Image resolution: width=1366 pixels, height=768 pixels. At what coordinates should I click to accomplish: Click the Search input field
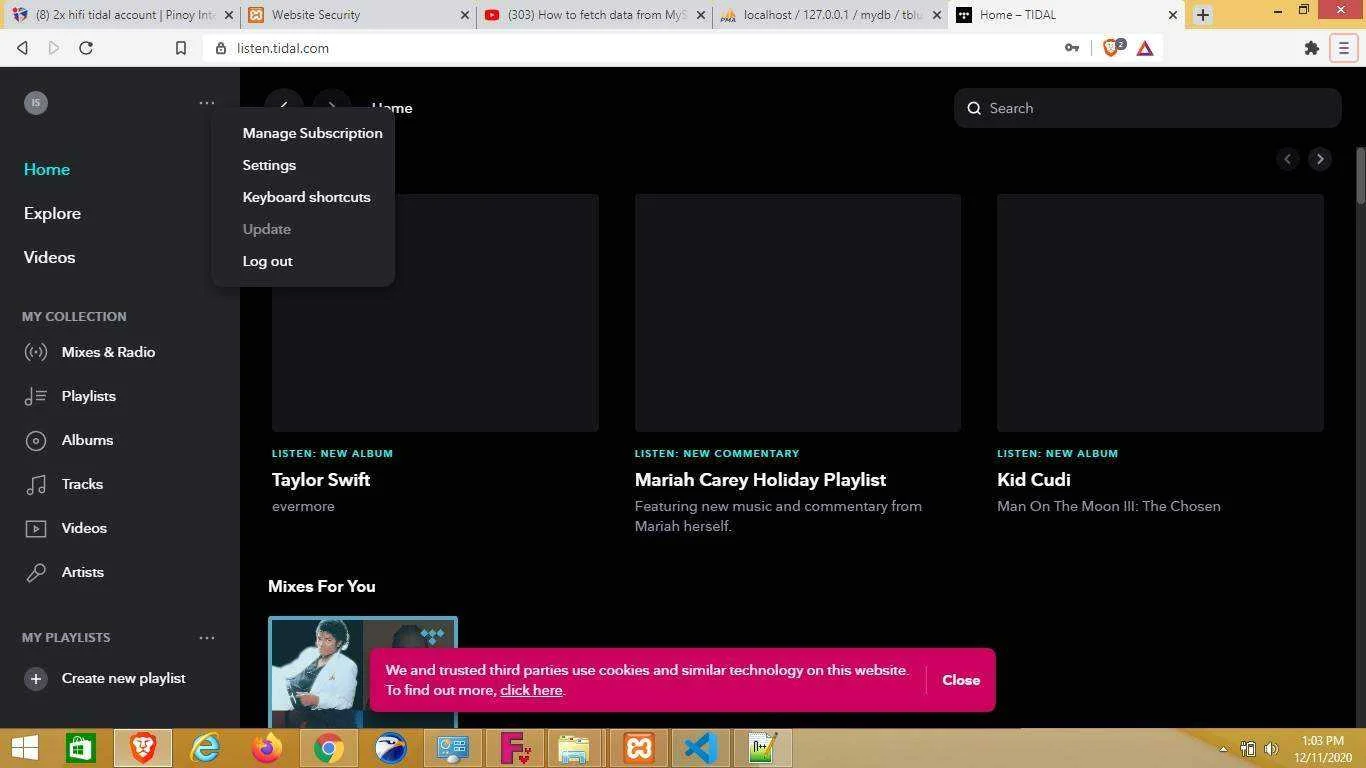tap(1147, 108)
